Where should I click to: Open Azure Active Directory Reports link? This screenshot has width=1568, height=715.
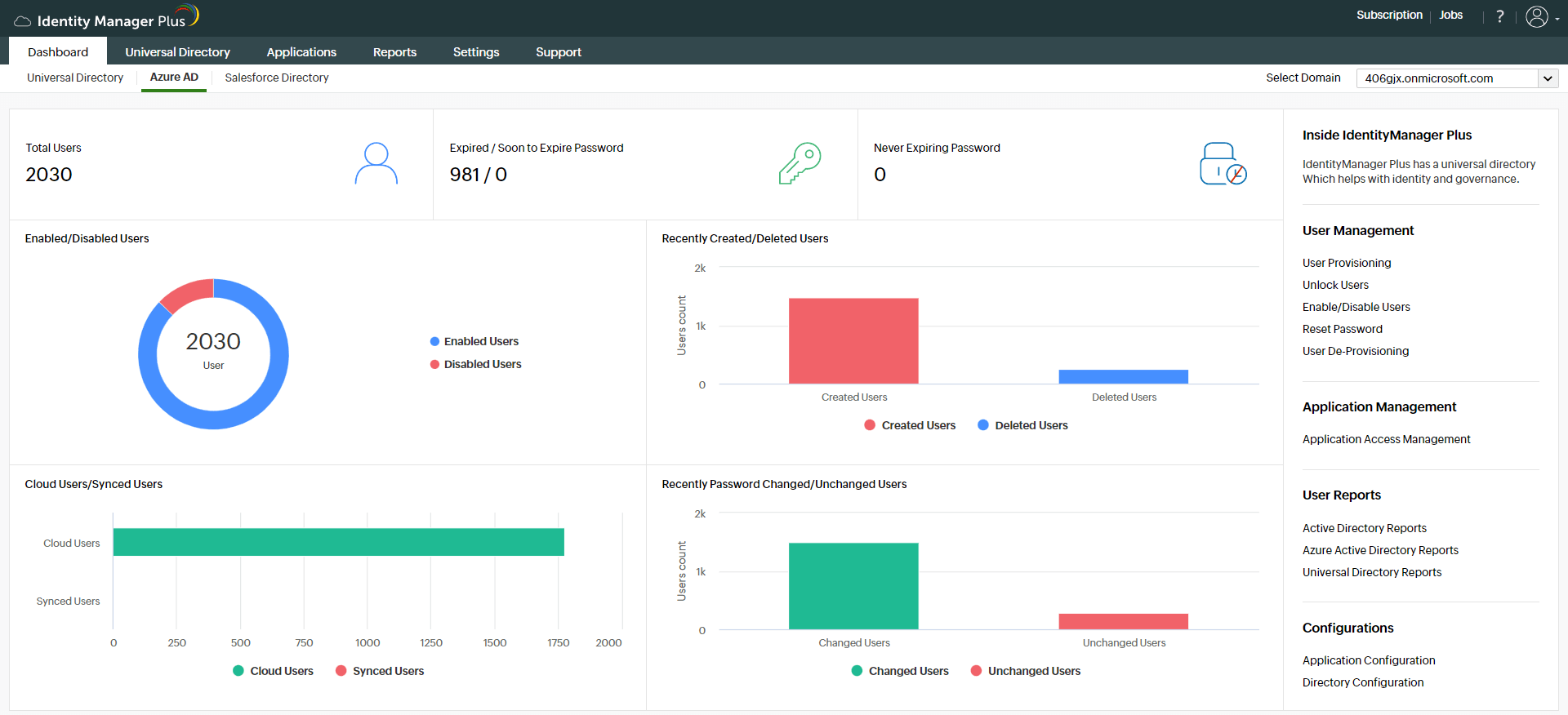click(x=1380, y=550)
